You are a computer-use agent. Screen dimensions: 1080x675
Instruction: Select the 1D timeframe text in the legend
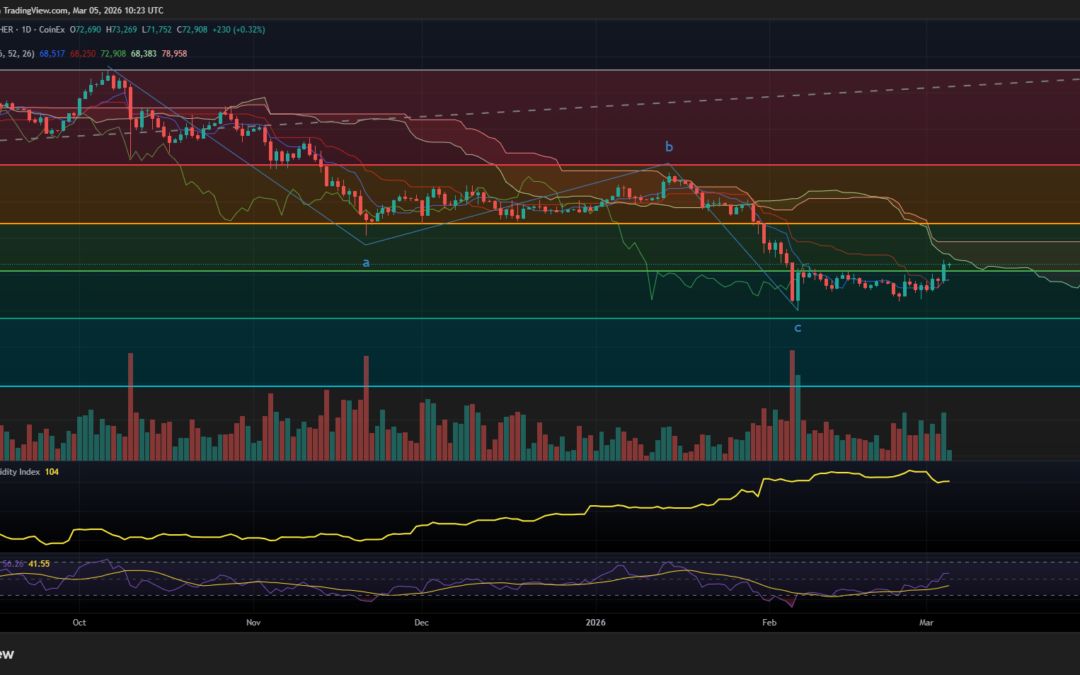pos(30,29)
